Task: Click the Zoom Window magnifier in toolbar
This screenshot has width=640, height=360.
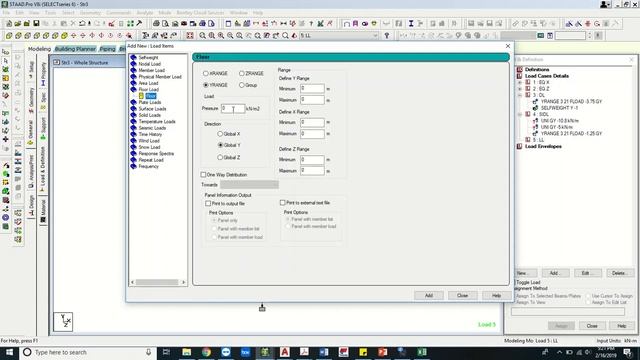Action: (202, 36)
